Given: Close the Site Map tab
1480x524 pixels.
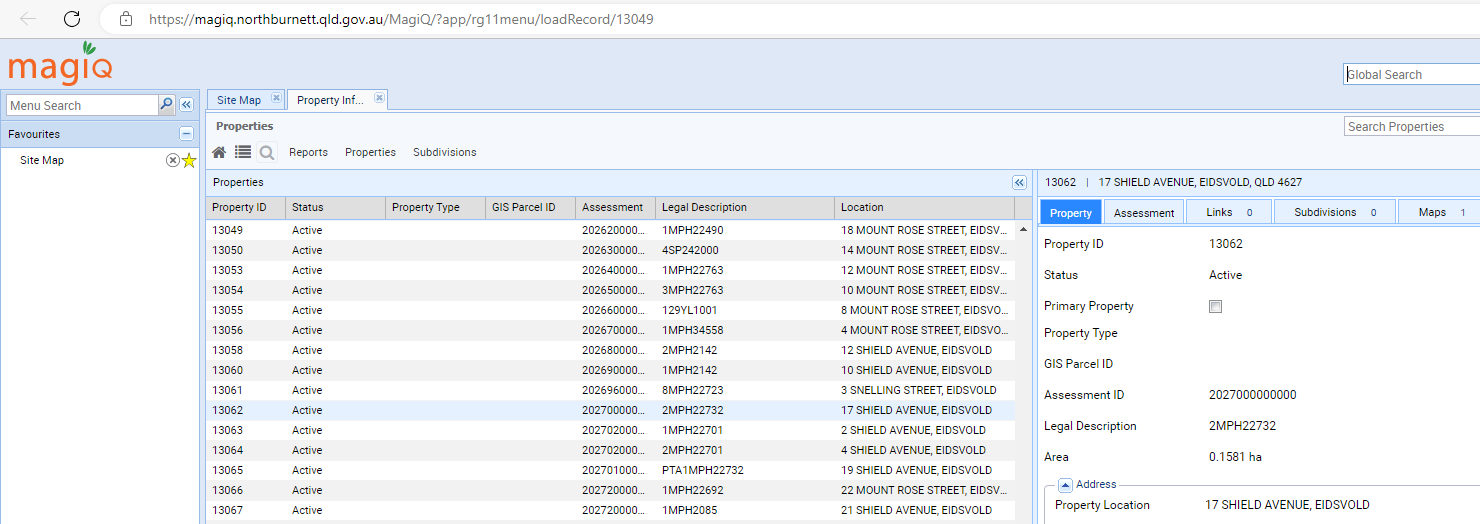Looking at the screenshot, I should [x=276, y=99].
